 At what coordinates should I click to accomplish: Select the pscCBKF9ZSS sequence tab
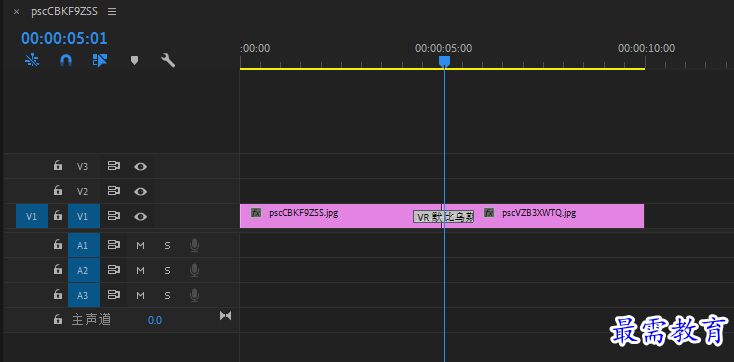65,12
